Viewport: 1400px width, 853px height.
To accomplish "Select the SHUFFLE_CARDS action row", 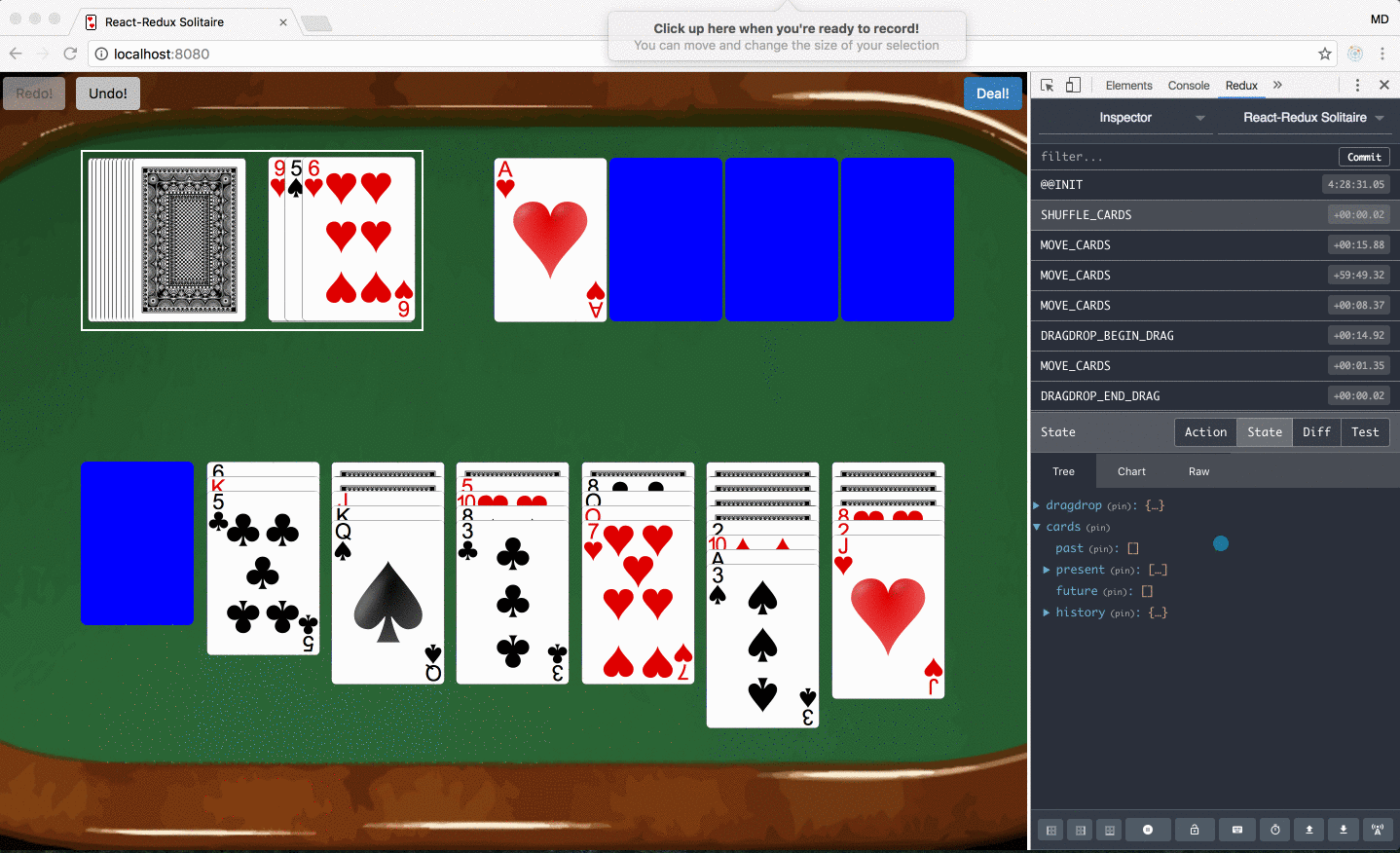I will coord(1215,214).
